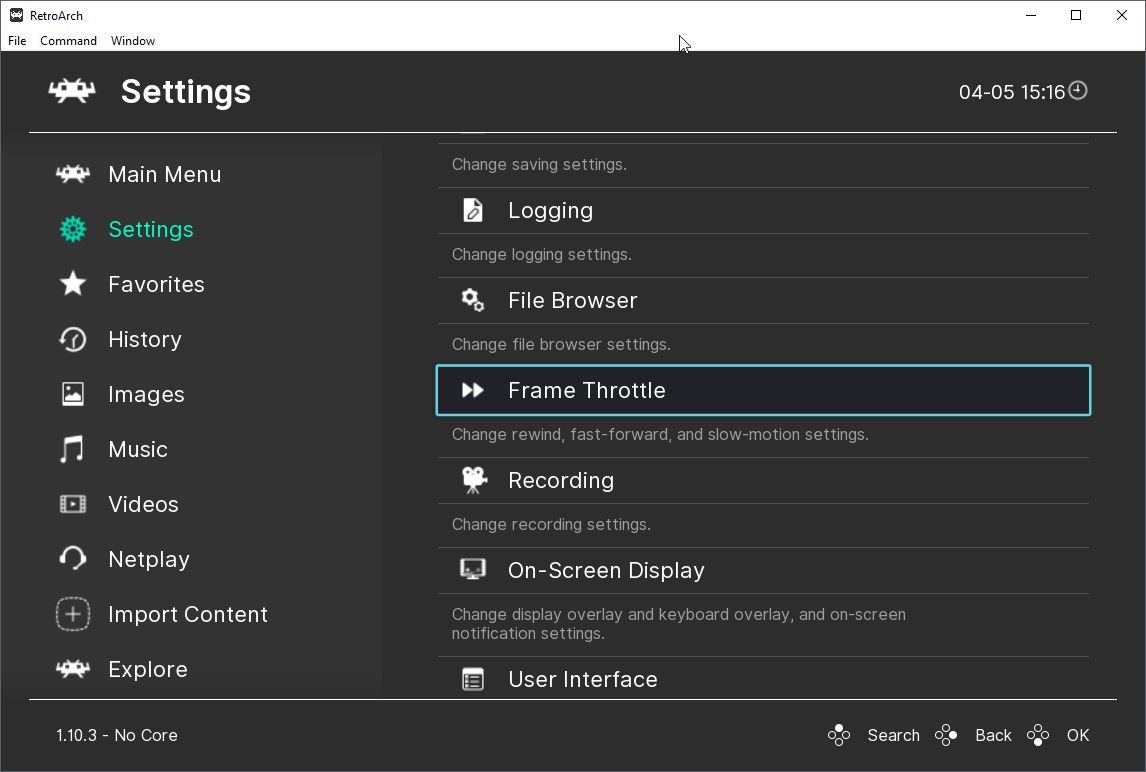Go to Main Menu in sidebar

[x=164, y=174]
